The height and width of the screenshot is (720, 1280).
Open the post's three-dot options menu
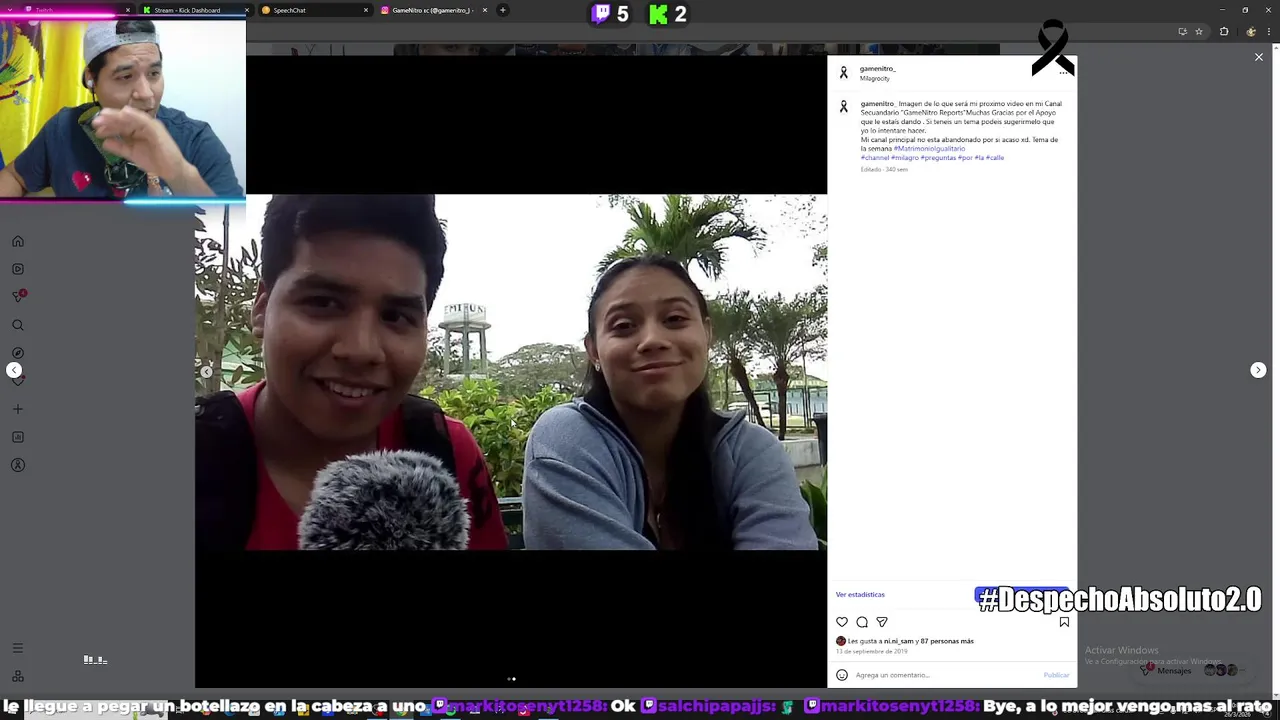coord(1063,72)
